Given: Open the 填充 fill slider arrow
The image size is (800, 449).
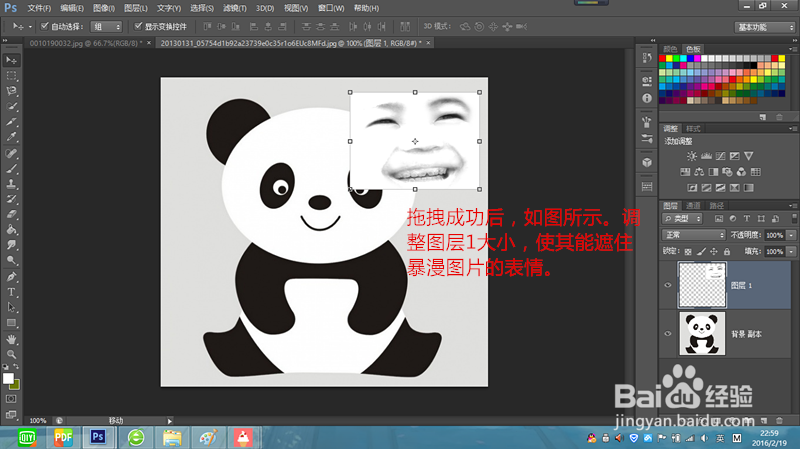Looking at the screenshot, I should coord(791,252).
